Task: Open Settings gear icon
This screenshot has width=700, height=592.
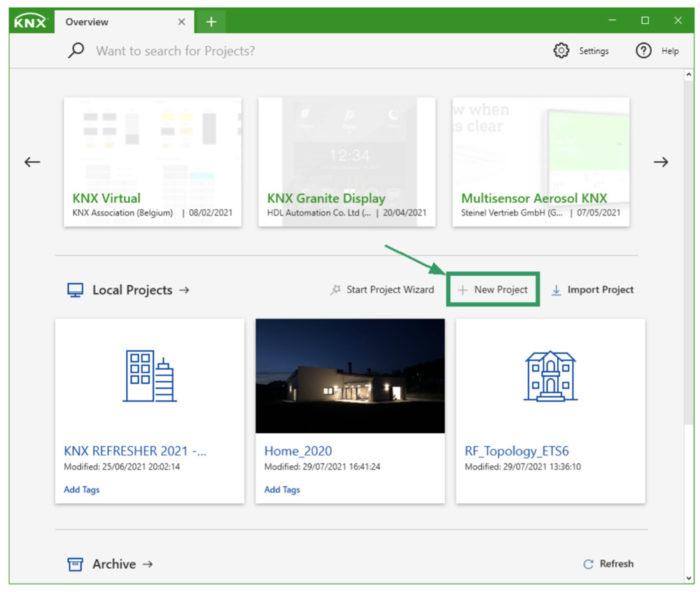Action: pos(561,50)
